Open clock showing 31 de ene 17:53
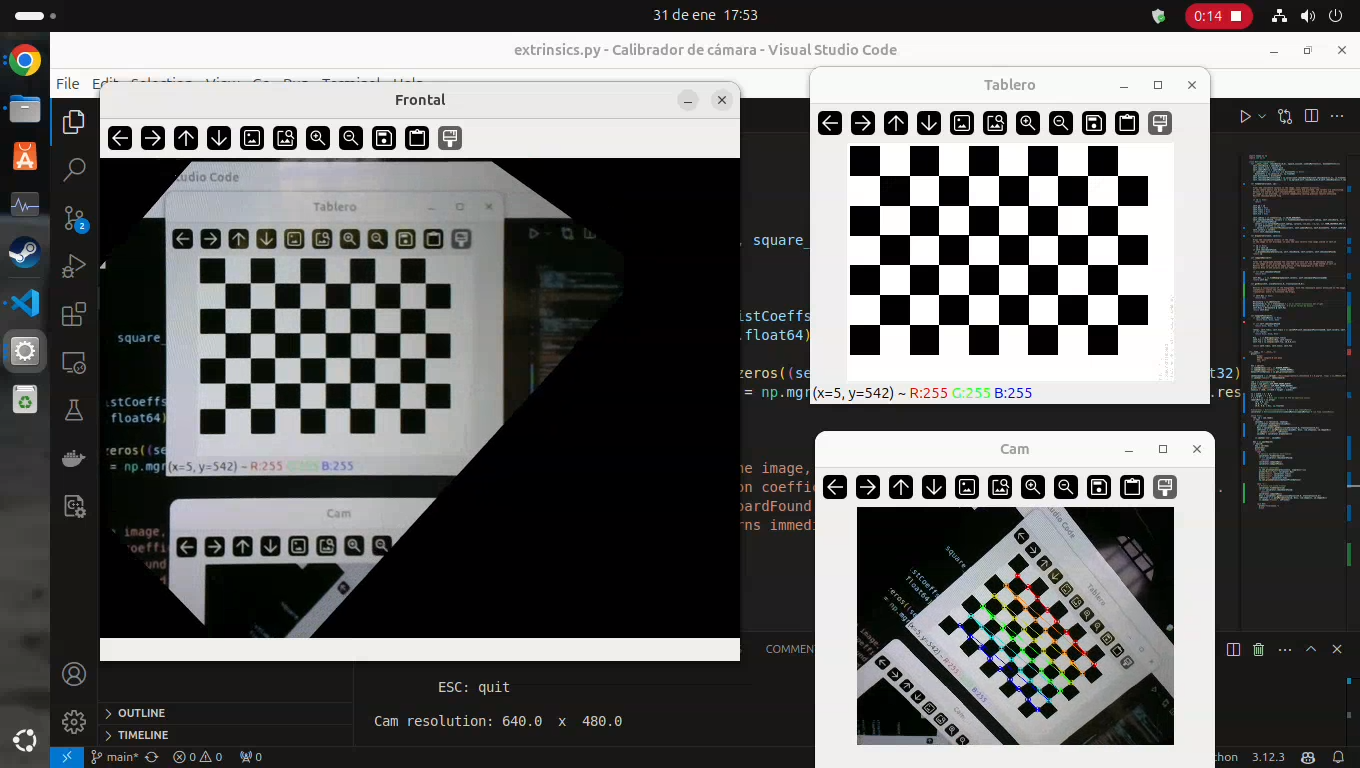1360x768 pixels. tap(705, 16)
